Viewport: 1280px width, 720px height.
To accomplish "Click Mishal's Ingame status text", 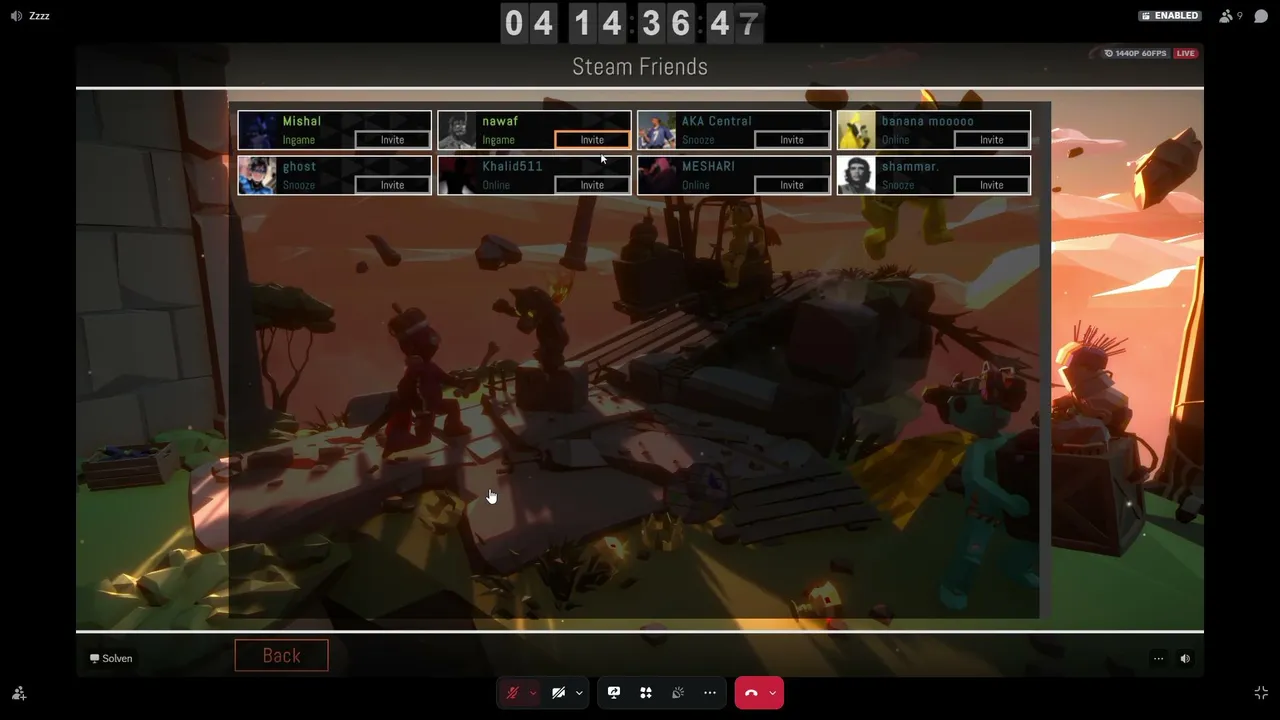I will coord(298,140).
